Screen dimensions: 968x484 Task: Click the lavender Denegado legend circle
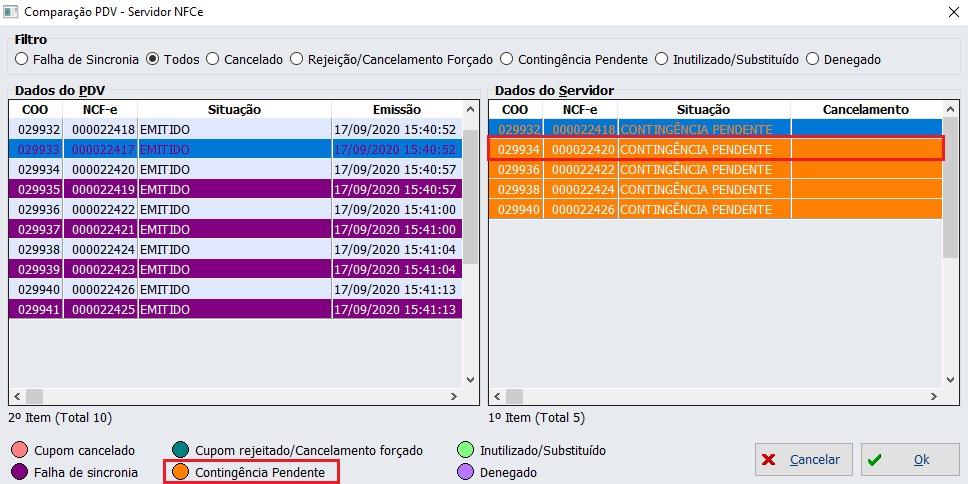464,472
